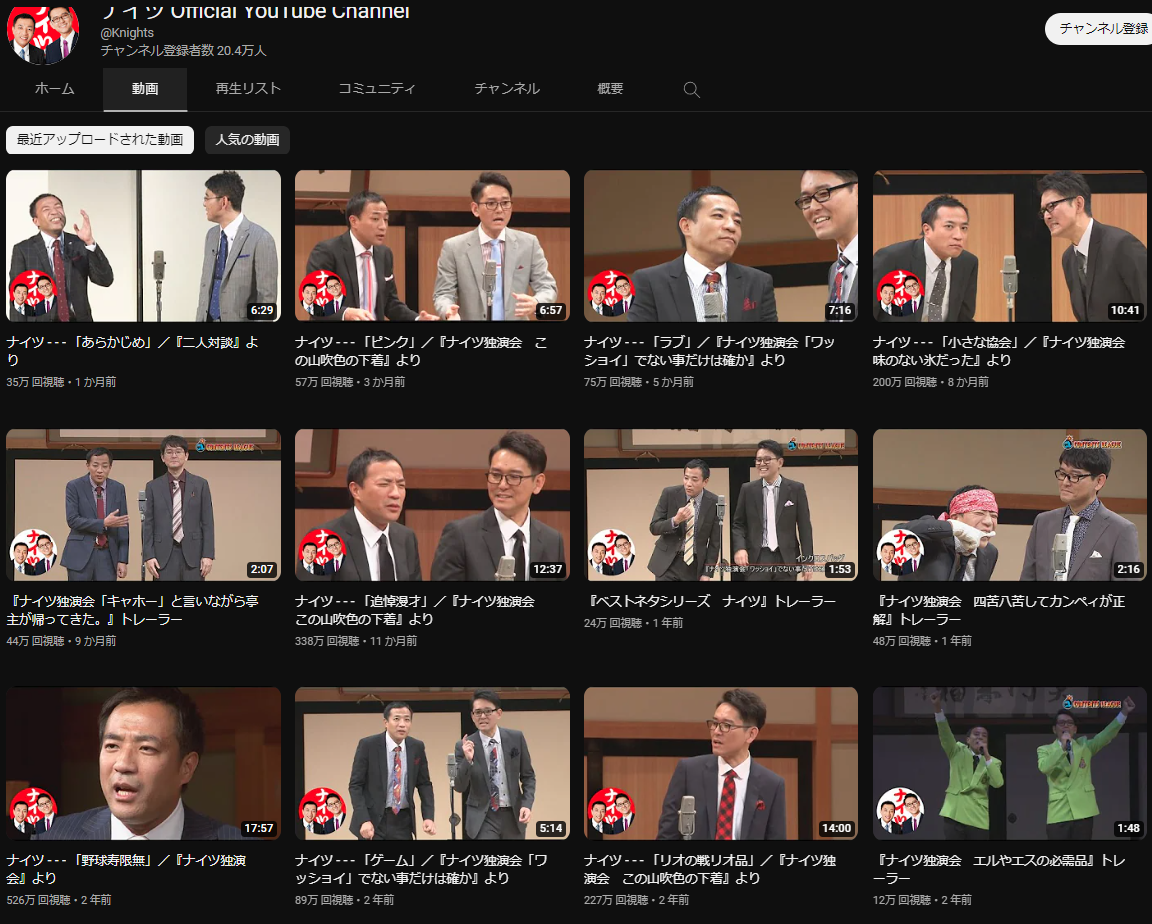Viewport: 1152px width, 924px height.
Task: Open the ホーム tab
Action: pyautogui.click(x=54, y=89)
